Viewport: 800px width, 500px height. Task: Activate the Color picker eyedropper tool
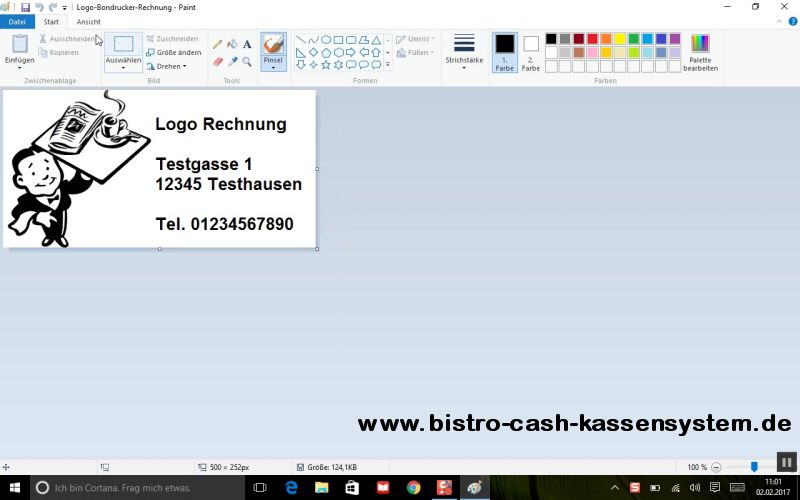(x=232, y=61)
